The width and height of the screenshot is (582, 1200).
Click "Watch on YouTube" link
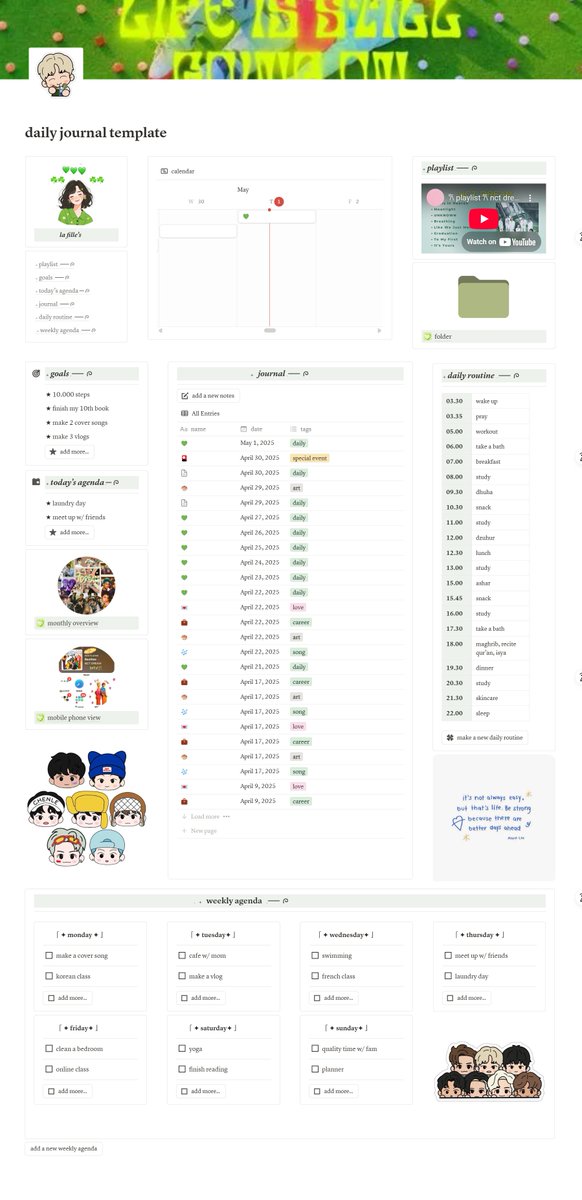502,242
